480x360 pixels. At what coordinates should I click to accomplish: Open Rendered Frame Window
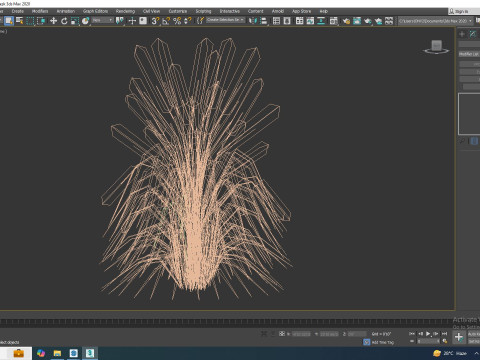357,21
